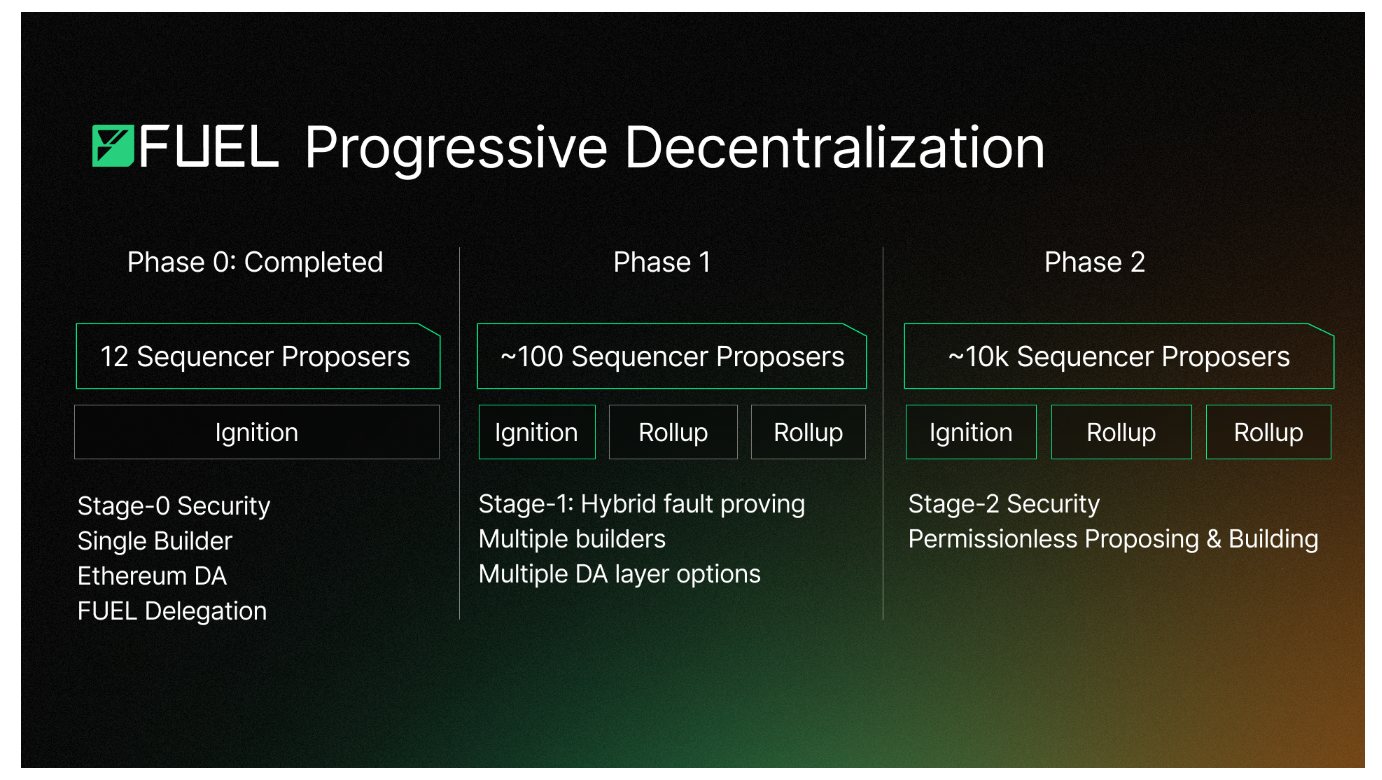Click the Ignition box under Phase 2
This screenshot has height=780, width=1382.
tap(971, 432)
